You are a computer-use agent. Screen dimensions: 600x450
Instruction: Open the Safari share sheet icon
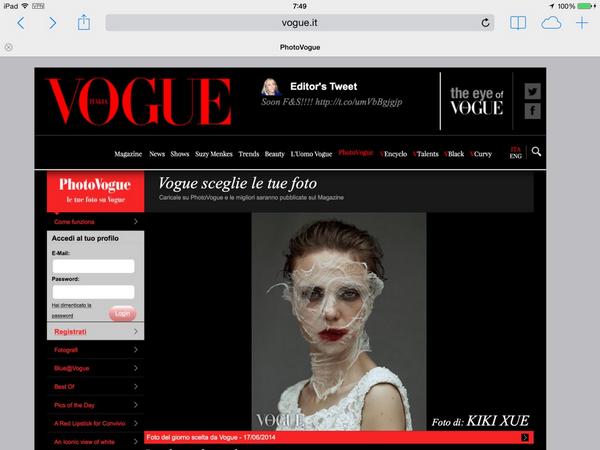tap(84, 22)
